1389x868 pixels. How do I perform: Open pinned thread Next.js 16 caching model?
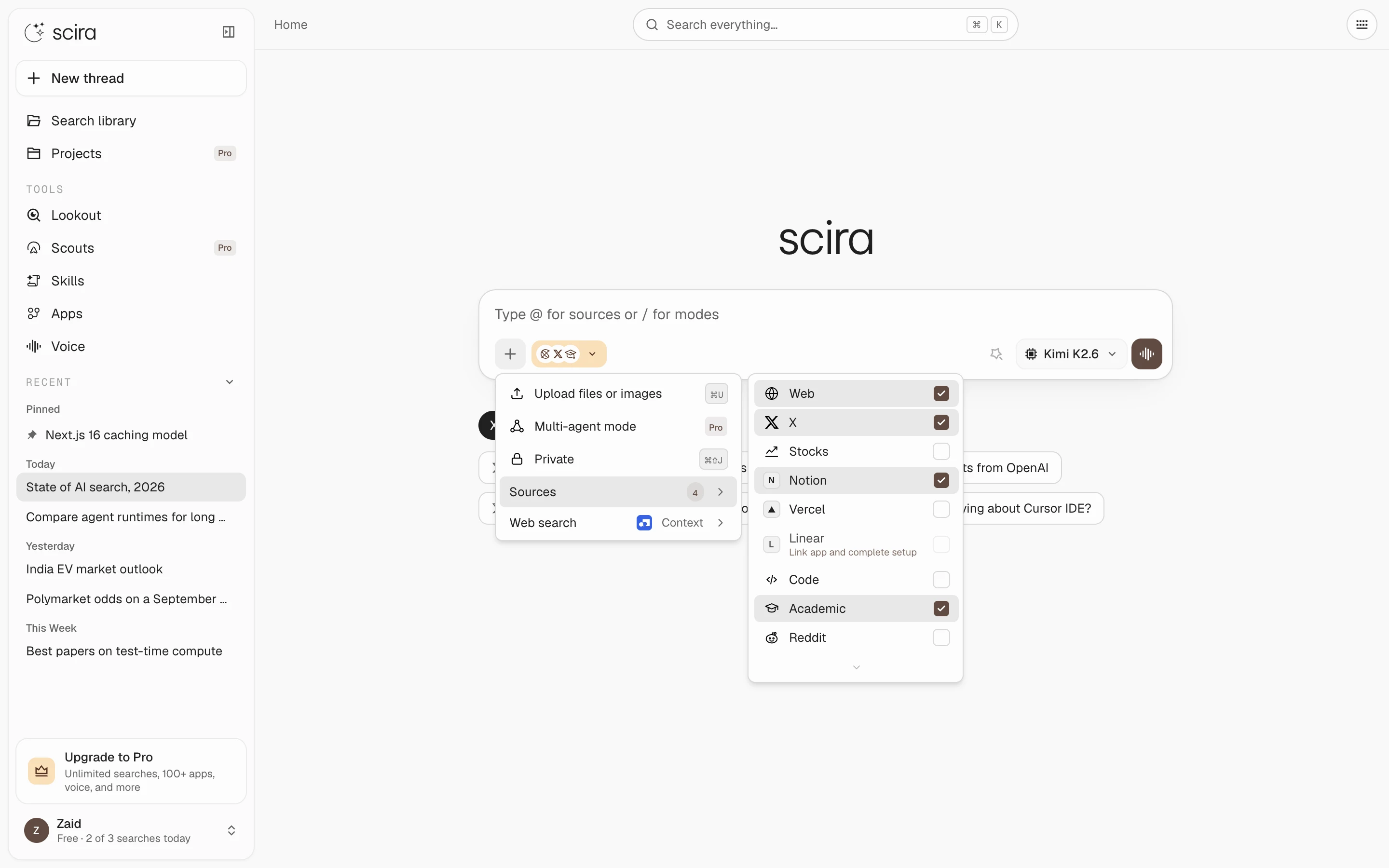131,435
